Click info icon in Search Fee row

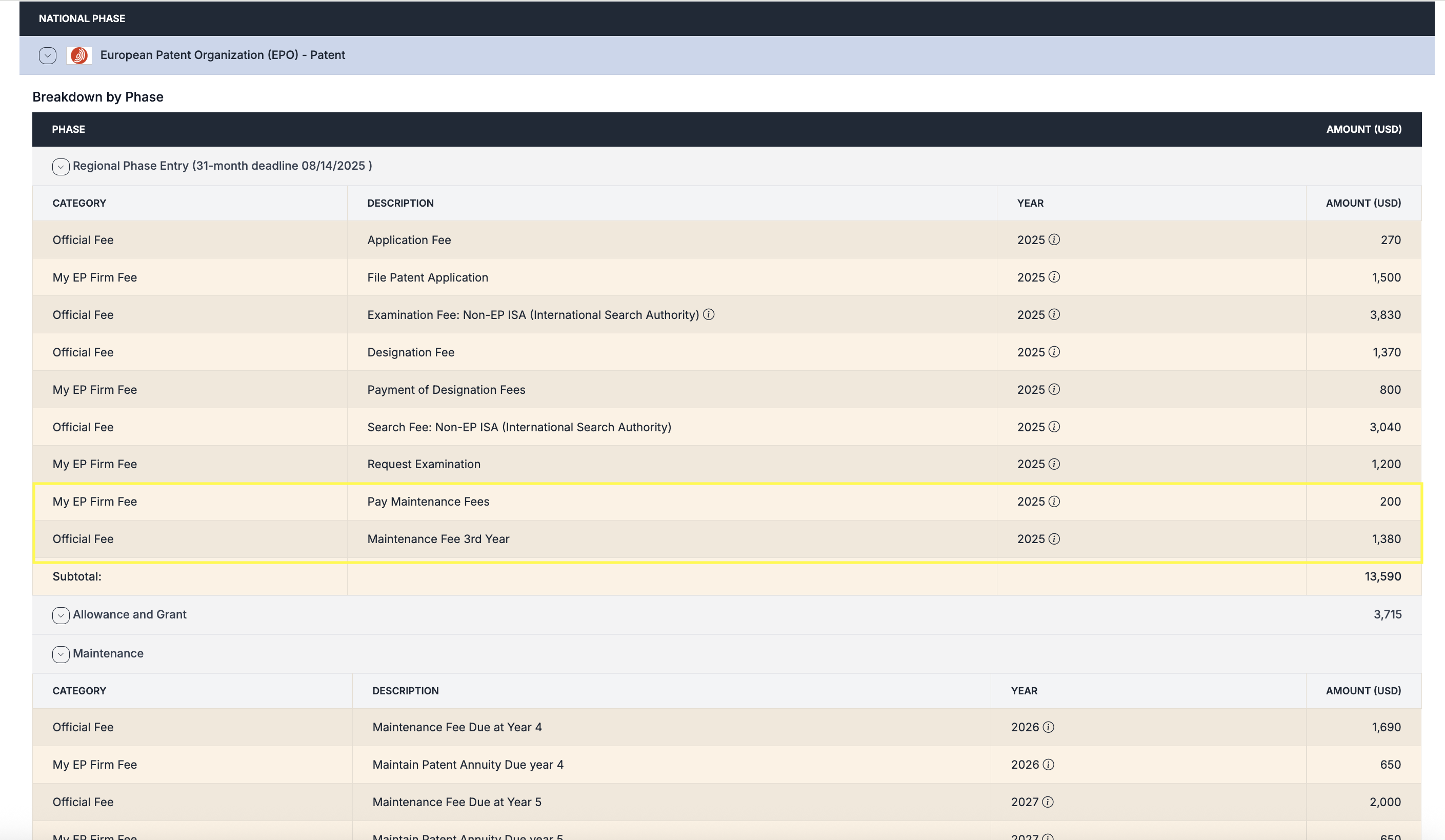pos(1054,427)
